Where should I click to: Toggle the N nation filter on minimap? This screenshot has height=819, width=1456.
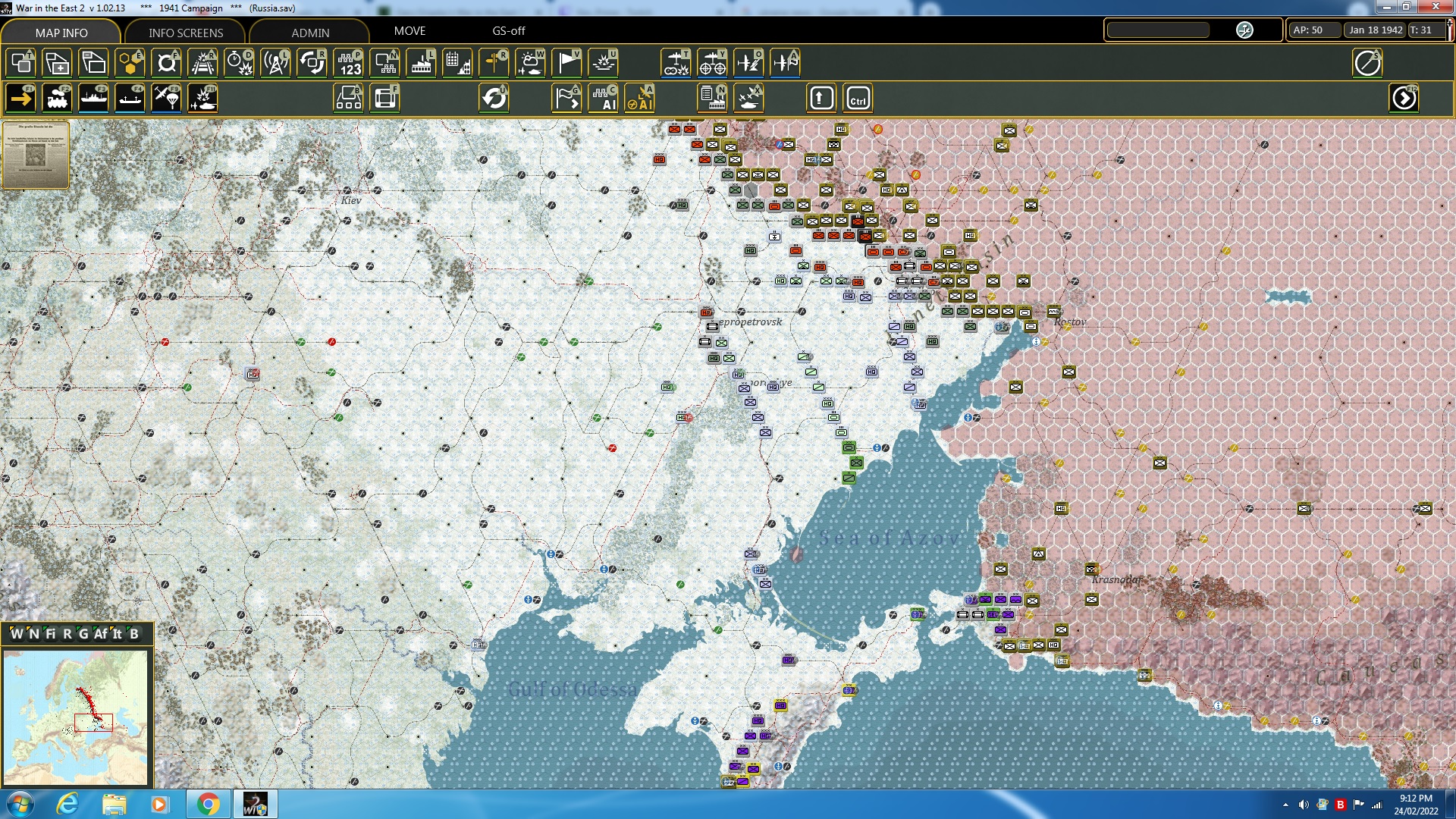click(33, 634)
